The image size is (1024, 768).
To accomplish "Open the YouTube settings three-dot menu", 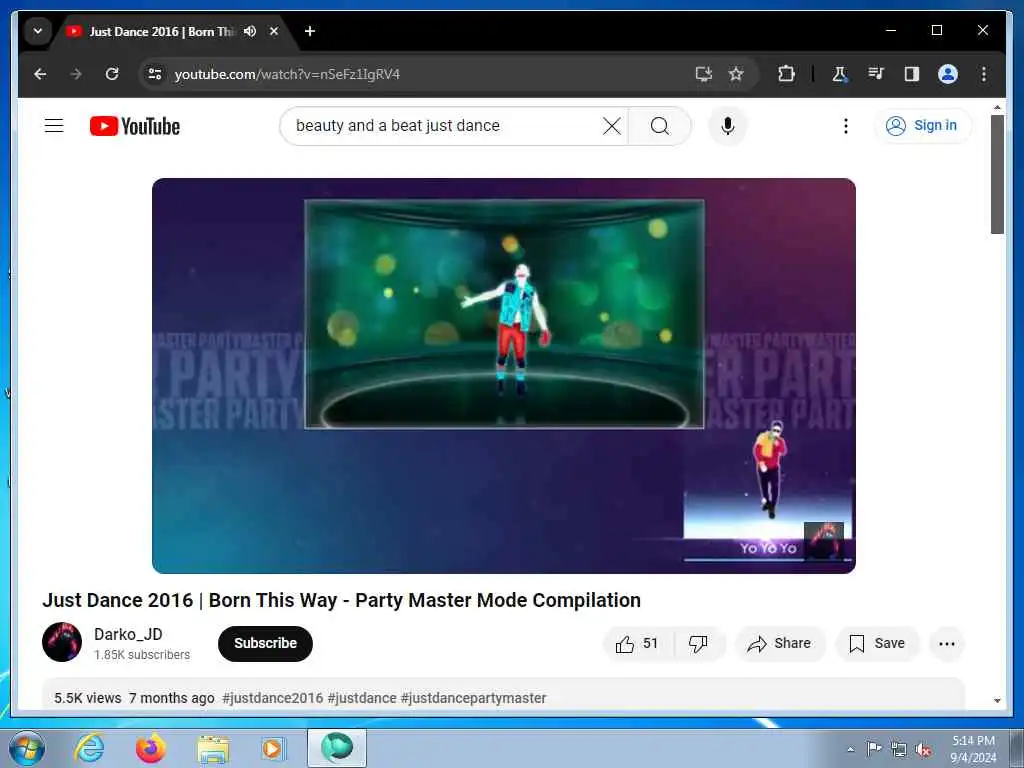I will click(x=846, y=126).
